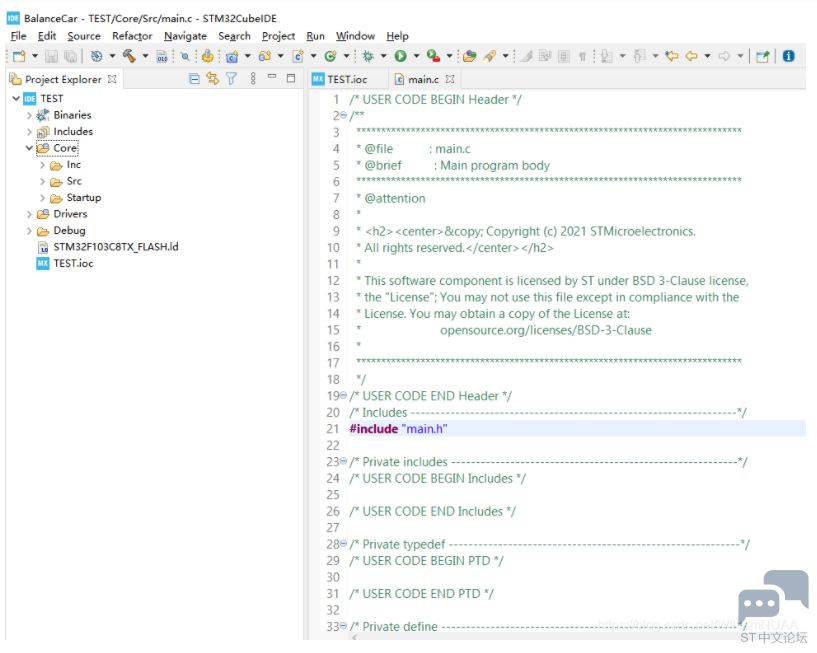Click the Build hammer icon
Screen dimensions: 817x653
pos(129,56)
